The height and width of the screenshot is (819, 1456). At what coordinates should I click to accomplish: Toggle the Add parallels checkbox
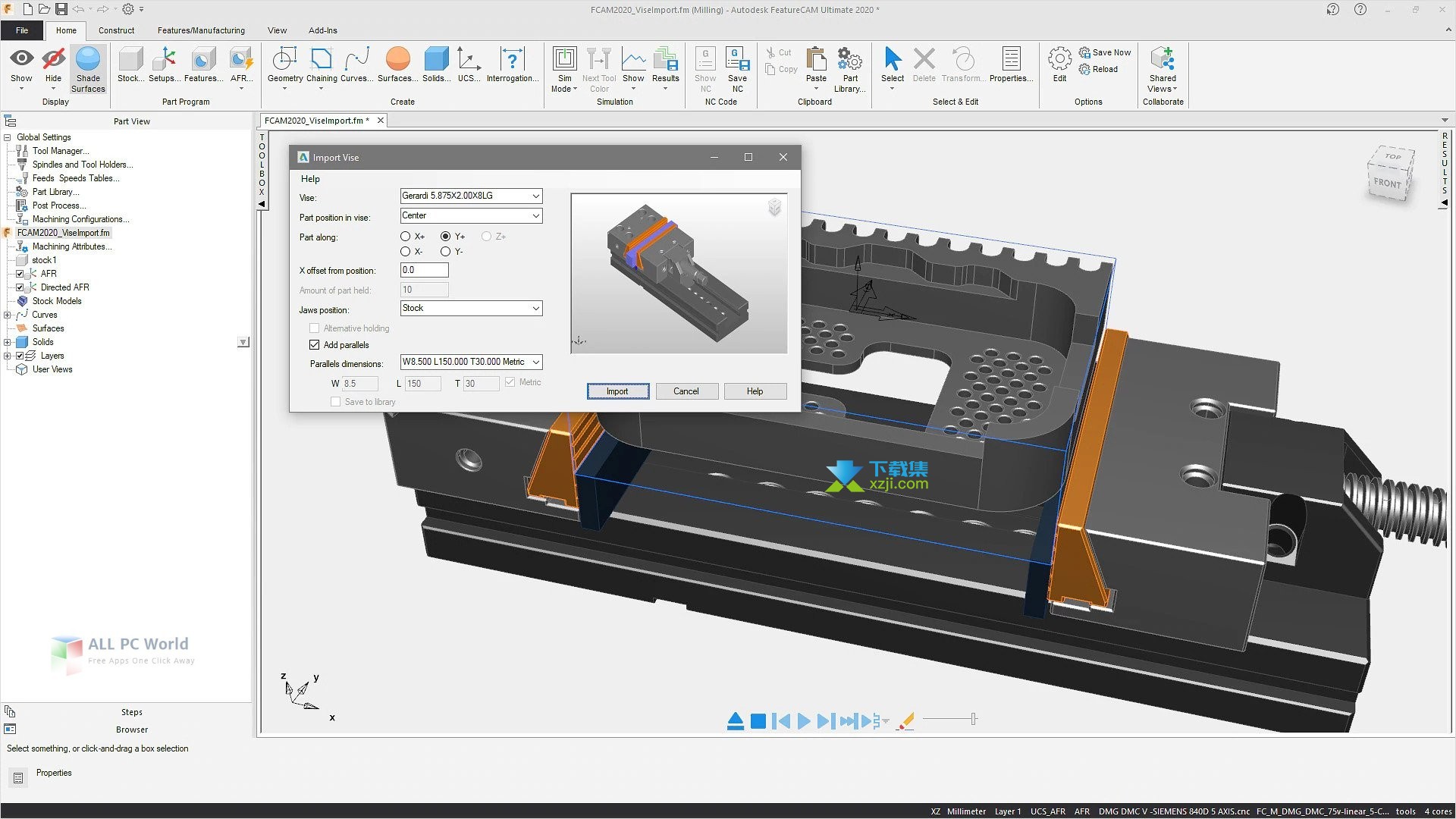tap(315, 345)
